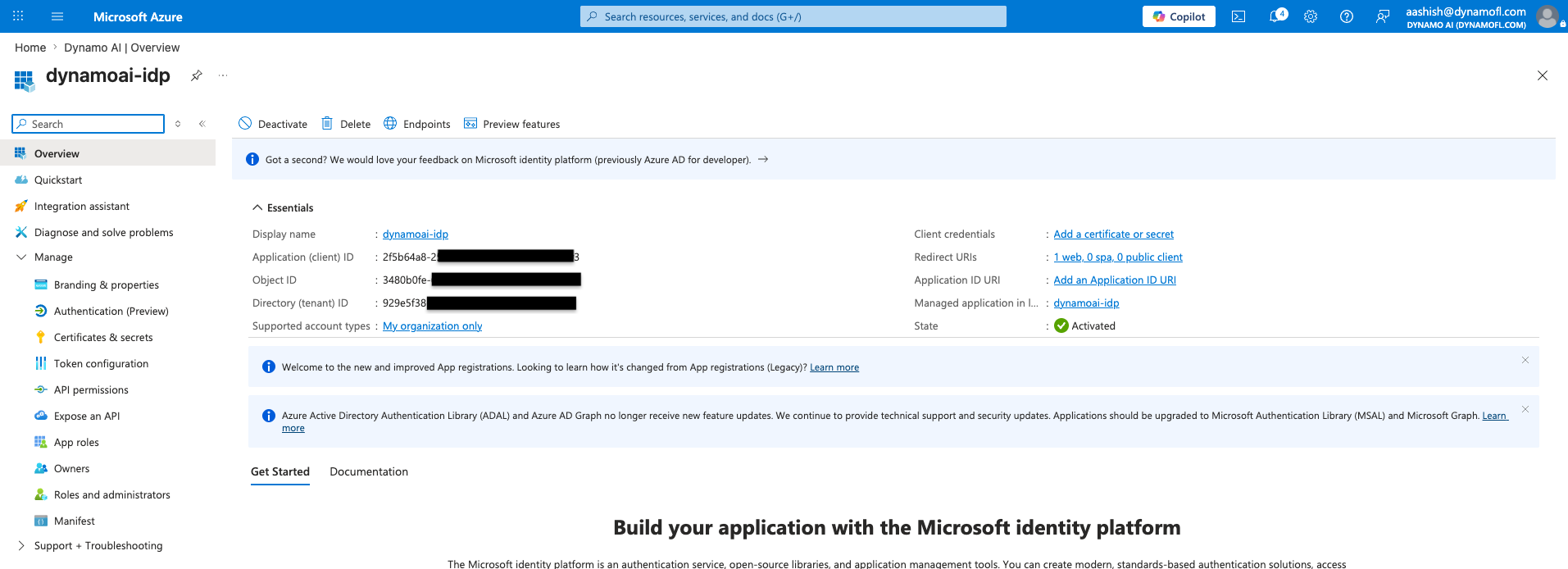The width and height of the screenshot is (1568, 569).
Task: Dismiss the App registrations welcome banner
Action: (1525, 360)
